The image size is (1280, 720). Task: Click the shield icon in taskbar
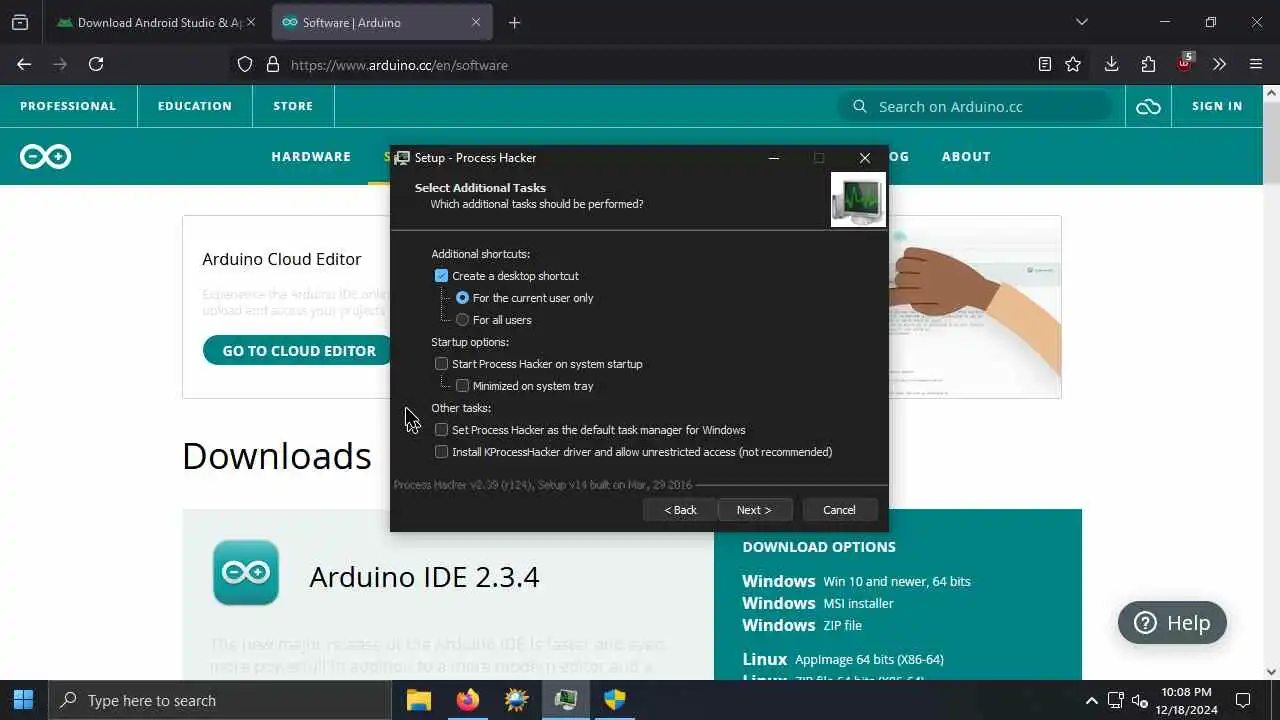(615, 700)
